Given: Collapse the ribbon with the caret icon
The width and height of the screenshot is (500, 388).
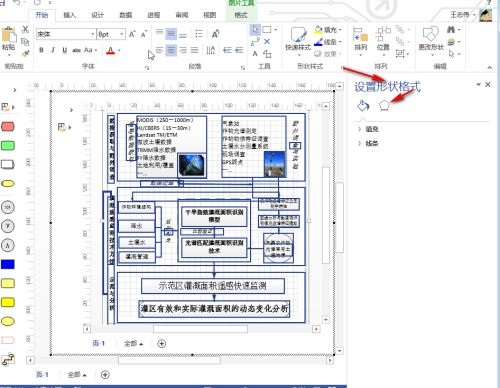Looking at the screenshot, I should click(x=489, y=68).
